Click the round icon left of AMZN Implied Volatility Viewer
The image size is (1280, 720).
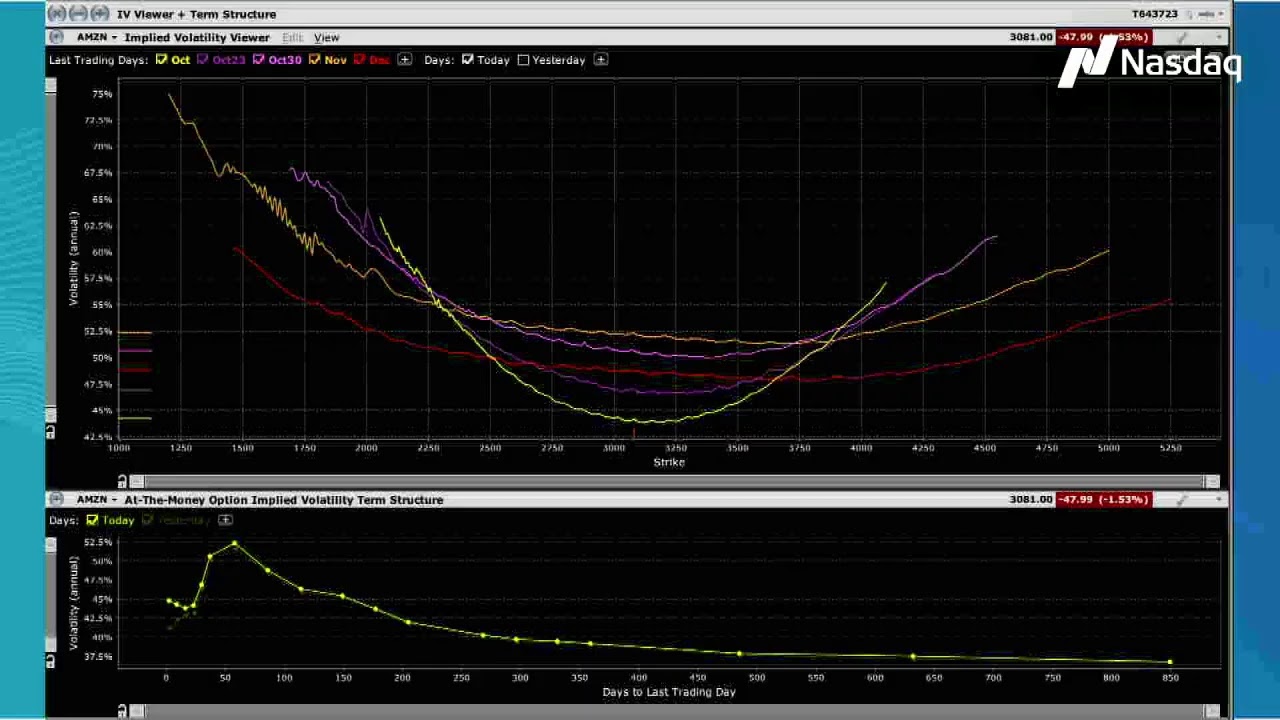[x=56, y=37]
